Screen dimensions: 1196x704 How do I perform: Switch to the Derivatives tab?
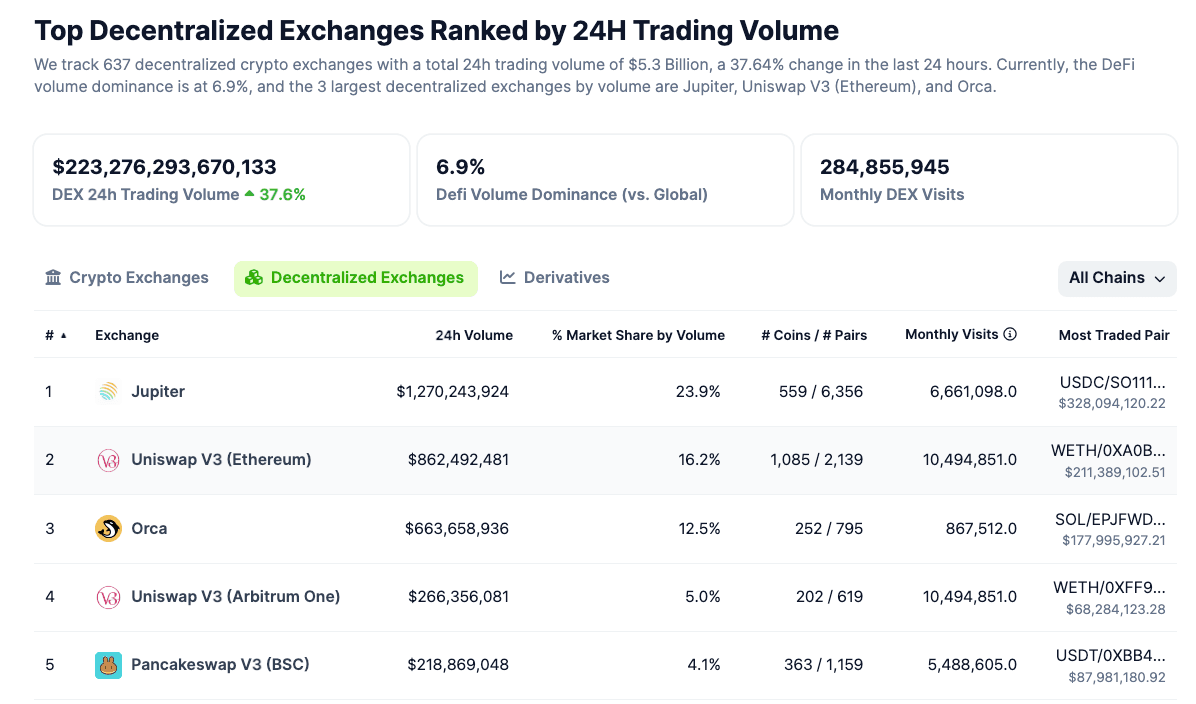tap(566, 278)
